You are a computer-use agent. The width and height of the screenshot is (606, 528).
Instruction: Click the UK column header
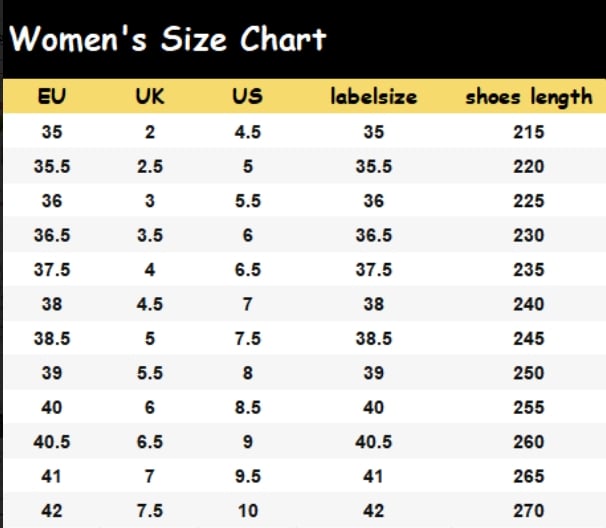click(150, 97)
